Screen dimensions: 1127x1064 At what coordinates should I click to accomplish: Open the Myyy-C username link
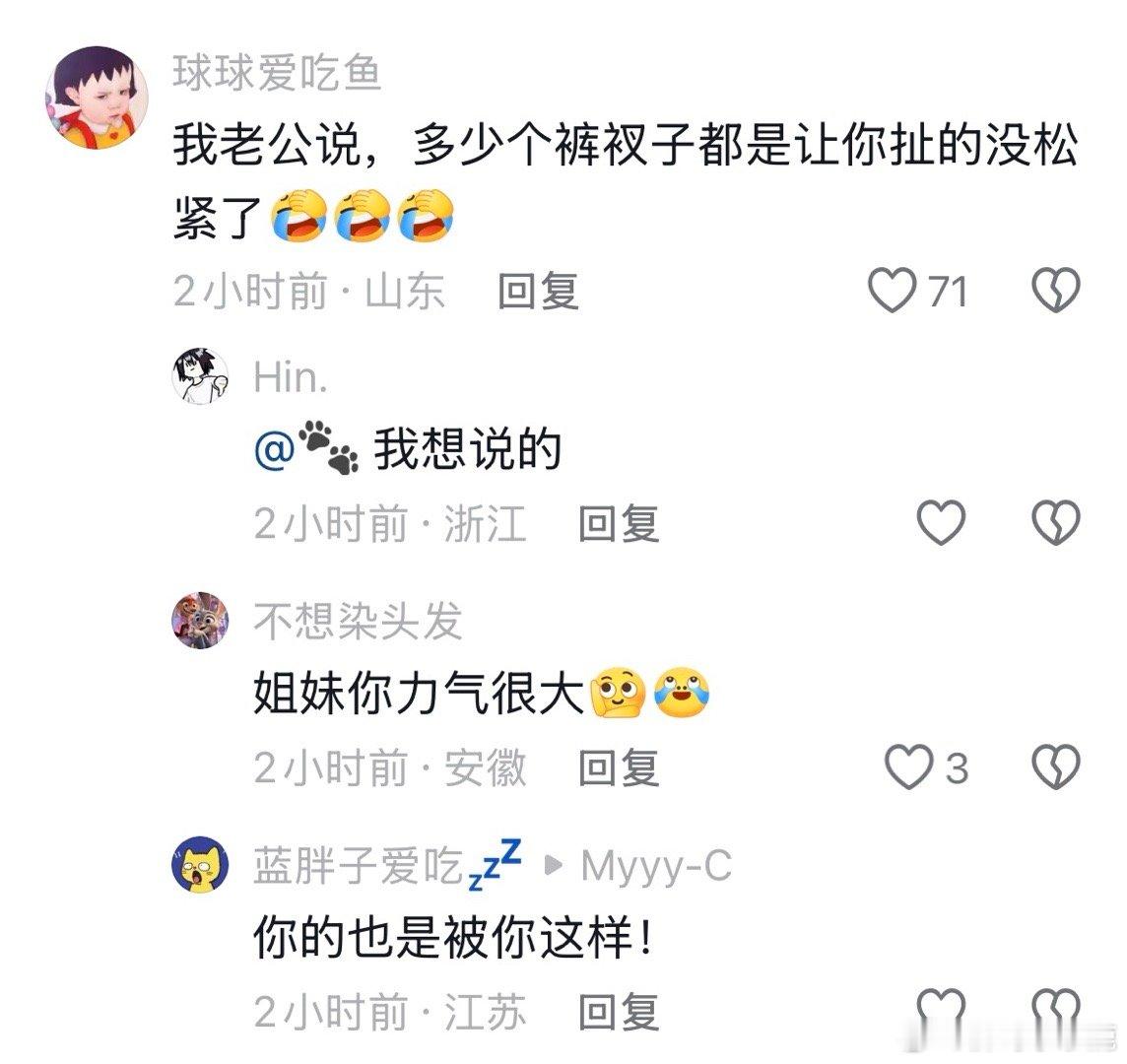pyautogui.click(x=656, y=866)
